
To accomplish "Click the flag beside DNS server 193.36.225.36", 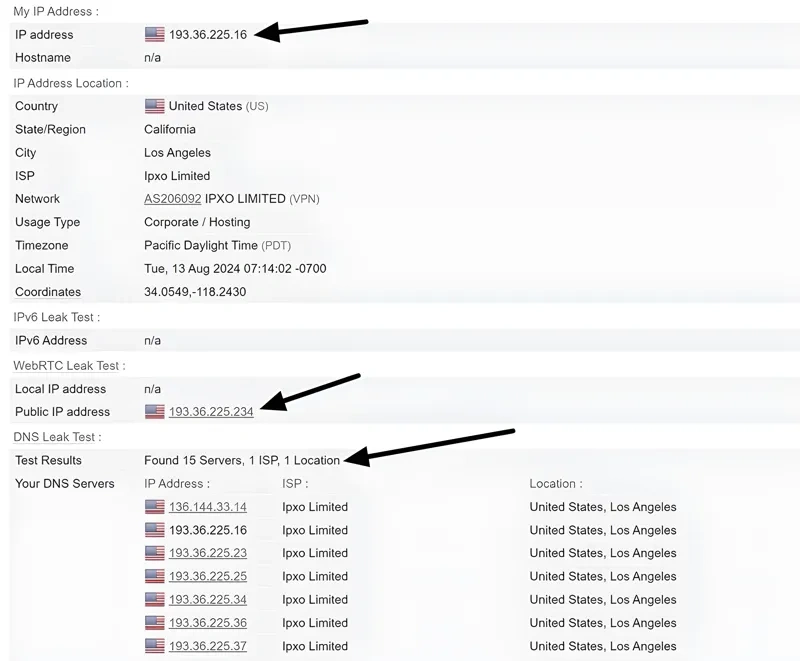I will pos(153,623).
